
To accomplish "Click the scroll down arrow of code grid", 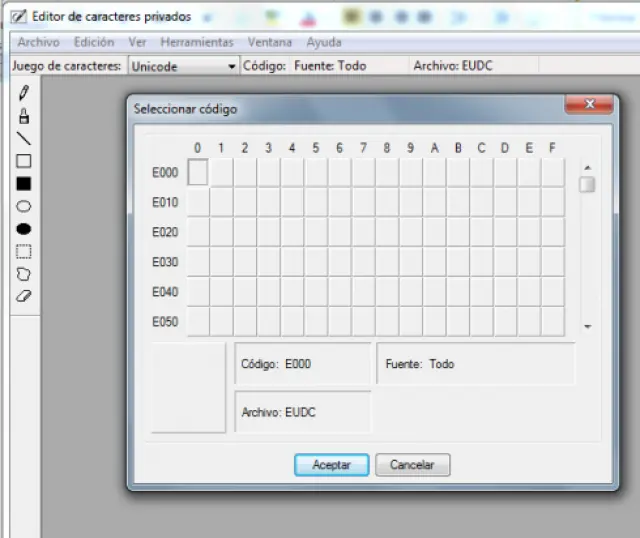I will pos(587,327).
